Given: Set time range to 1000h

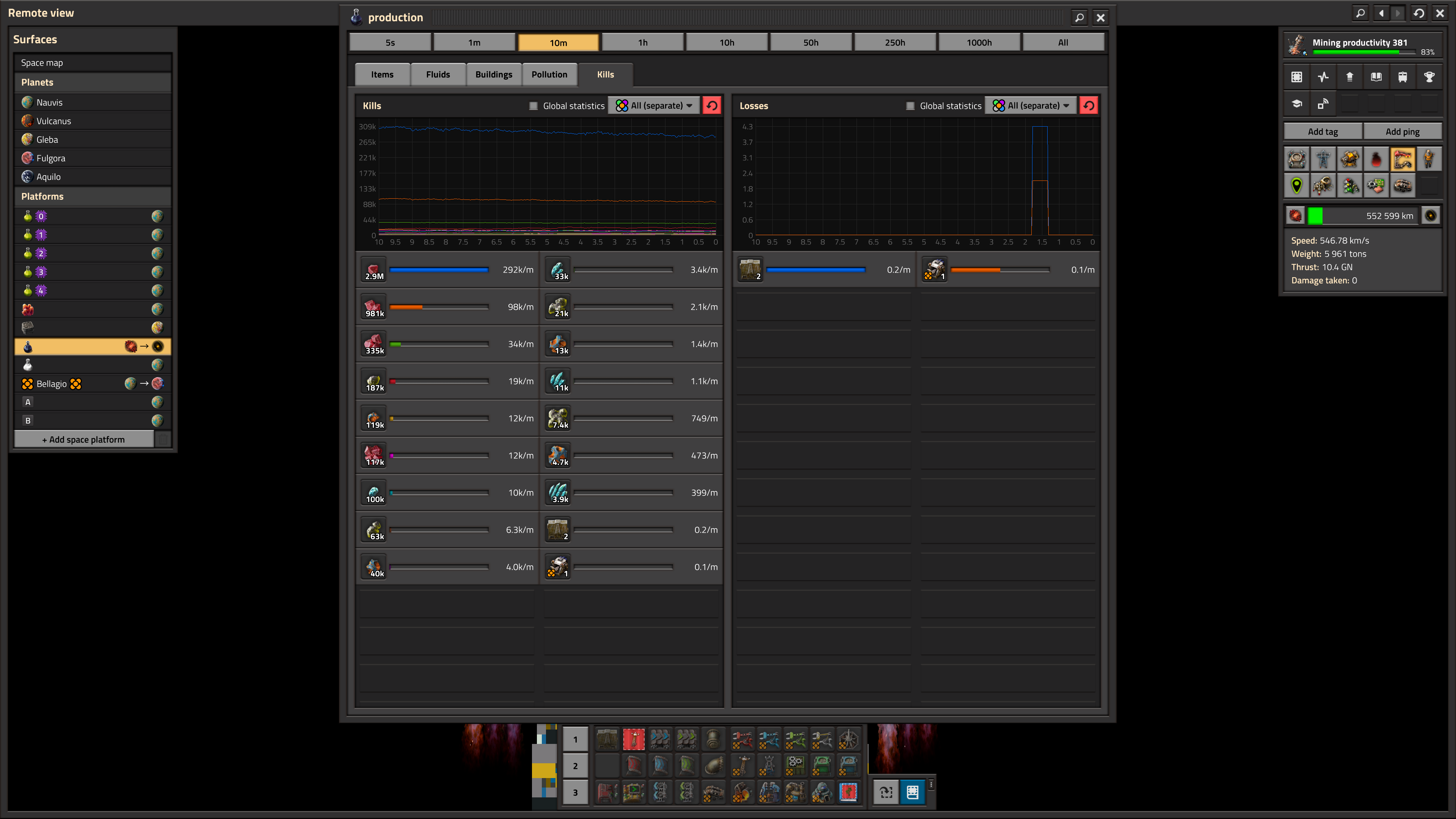Looking at the screenshot, I should [x=979, y=42].
